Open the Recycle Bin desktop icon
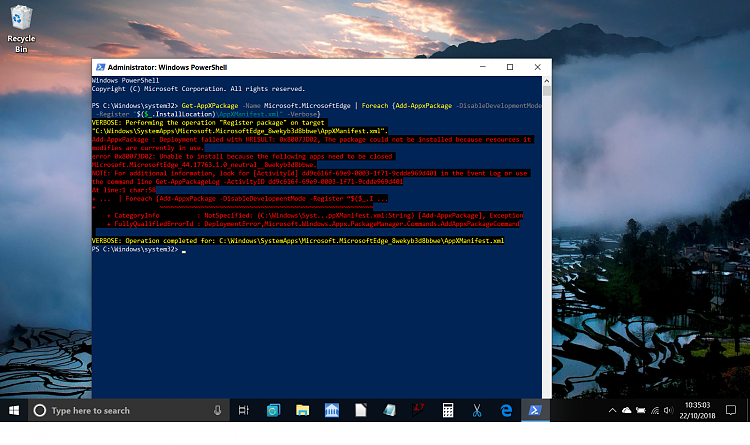 coord(21,29)
